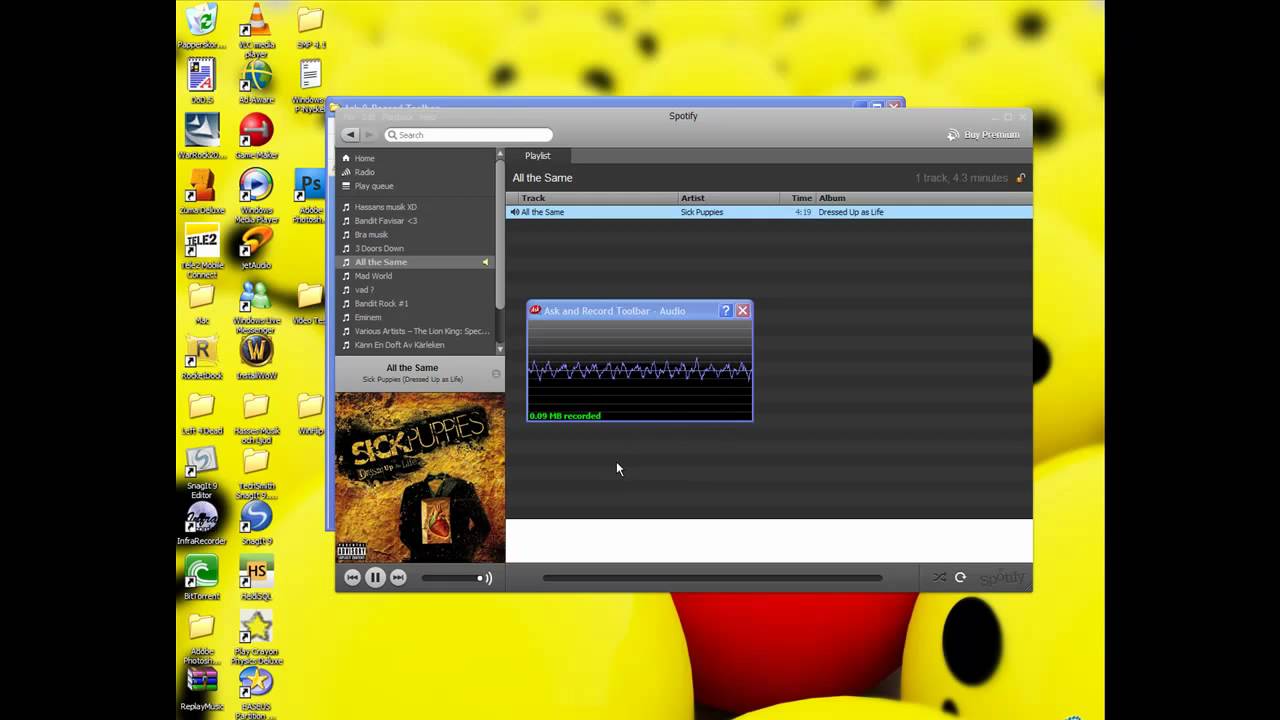Launch the jetAudio shortcut

[x=256, y=246]
